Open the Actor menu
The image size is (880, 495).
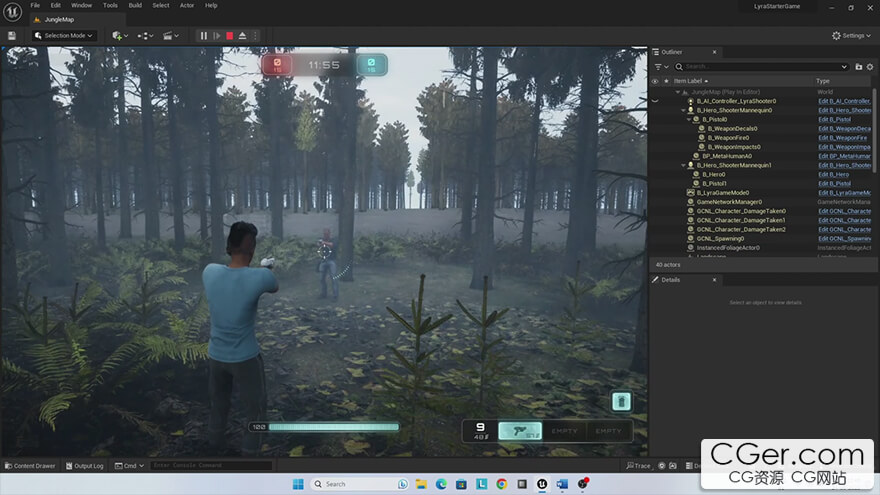tap(187, 5)
